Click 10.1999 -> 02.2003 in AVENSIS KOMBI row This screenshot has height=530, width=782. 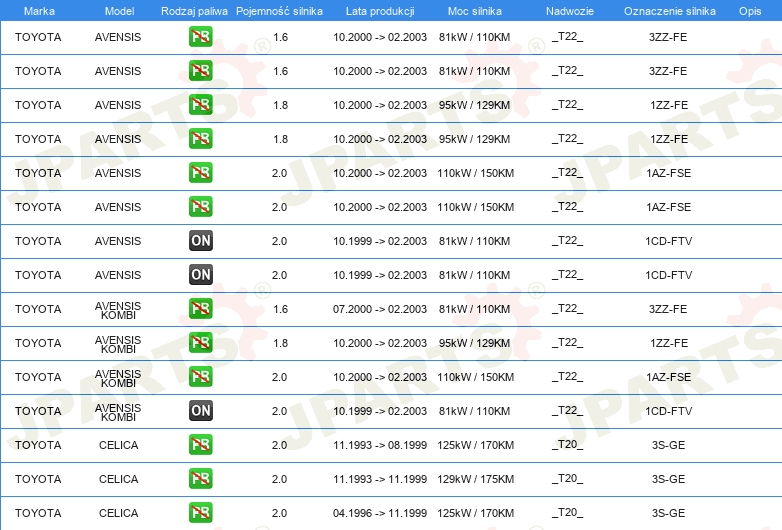coord(380,411)
